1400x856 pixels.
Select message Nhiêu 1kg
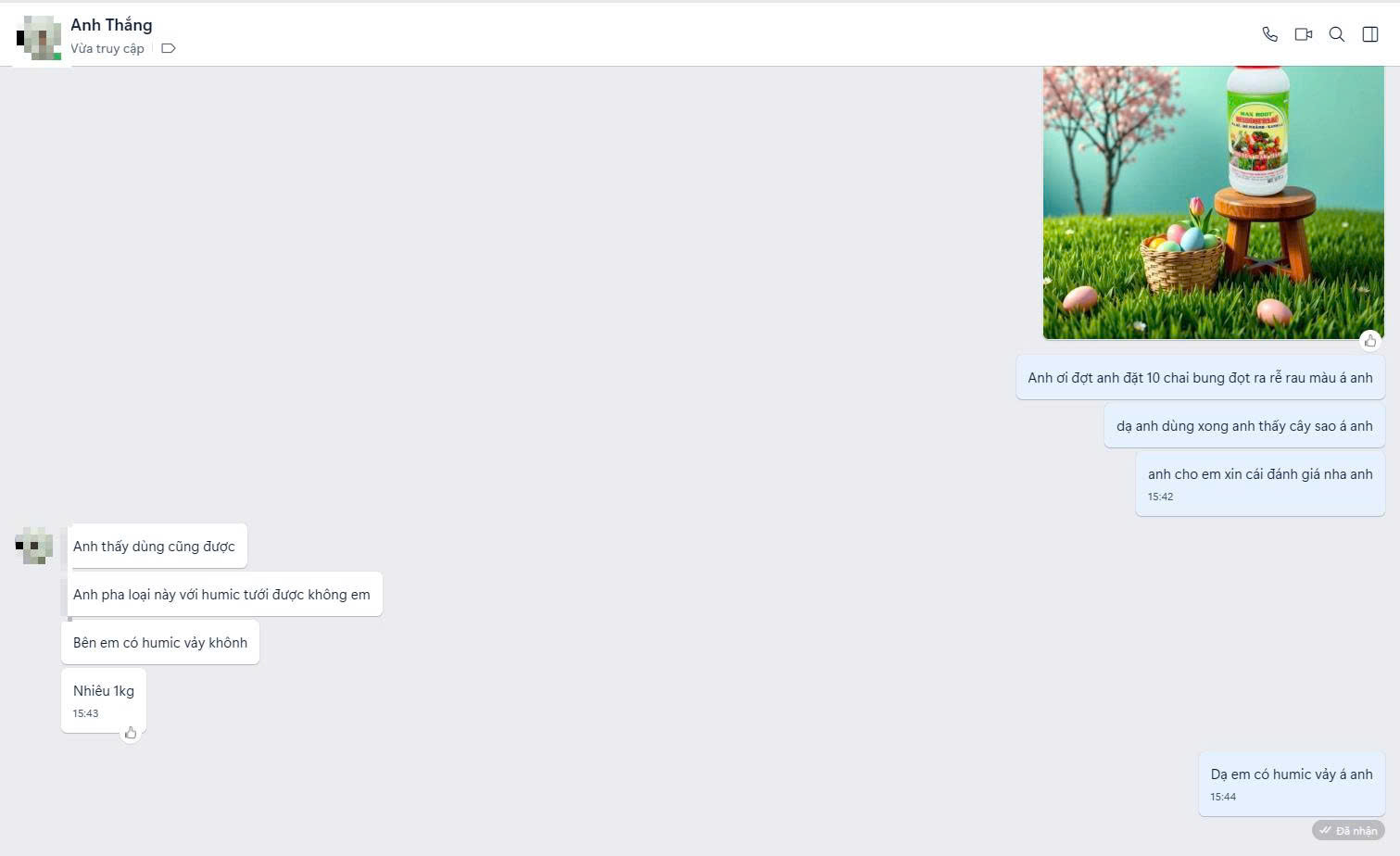pos(104,700)
